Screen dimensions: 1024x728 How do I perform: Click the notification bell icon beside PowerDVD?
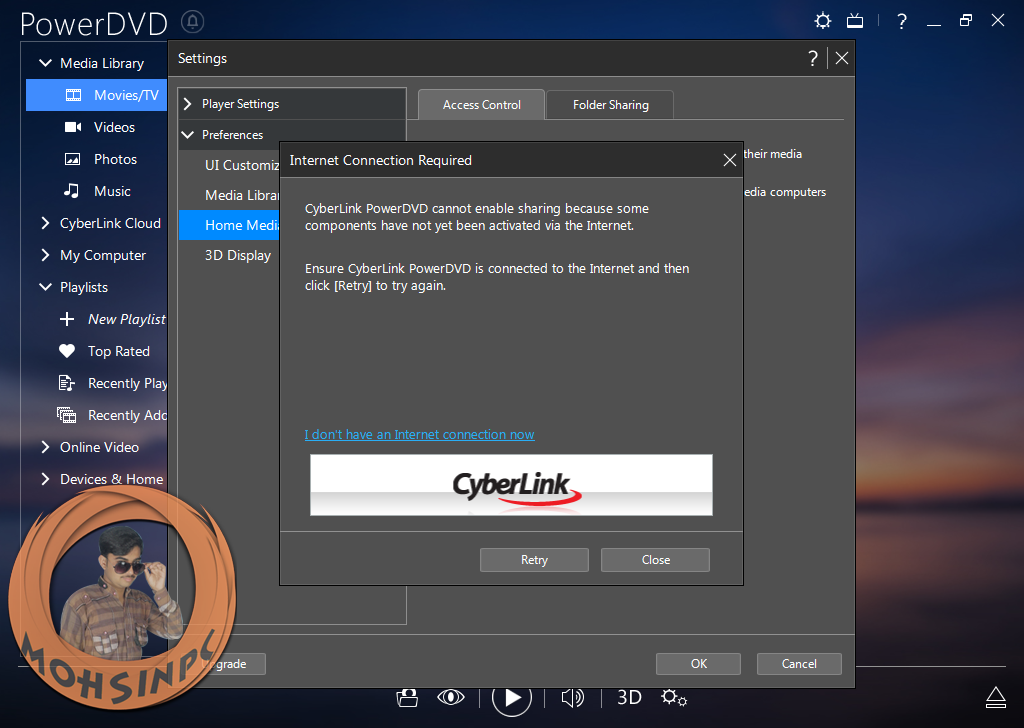pyautogui.click(x=193, y=22)
